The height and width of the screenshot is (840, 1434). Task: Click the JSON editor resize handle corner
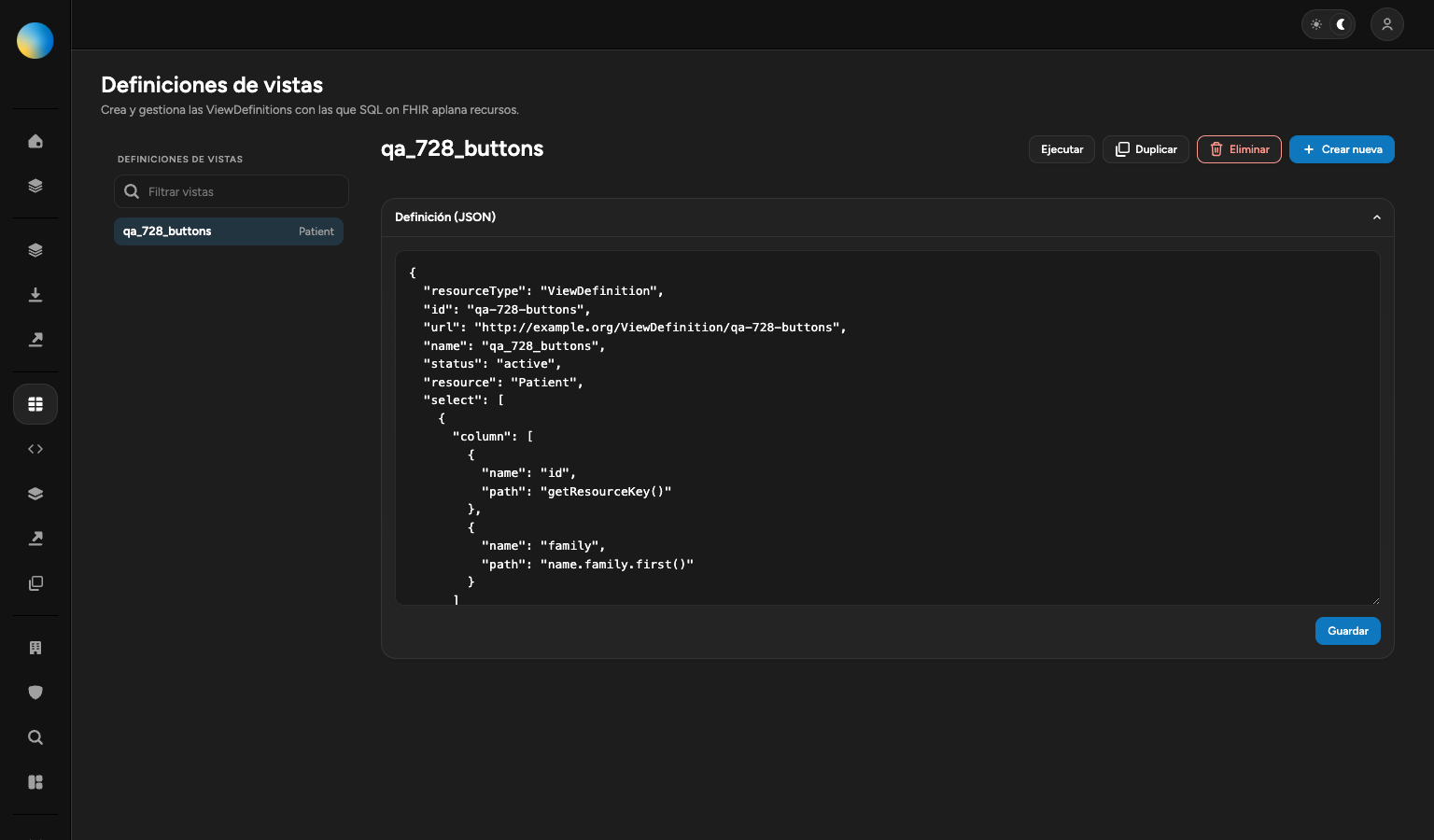tap(1375, 600)
